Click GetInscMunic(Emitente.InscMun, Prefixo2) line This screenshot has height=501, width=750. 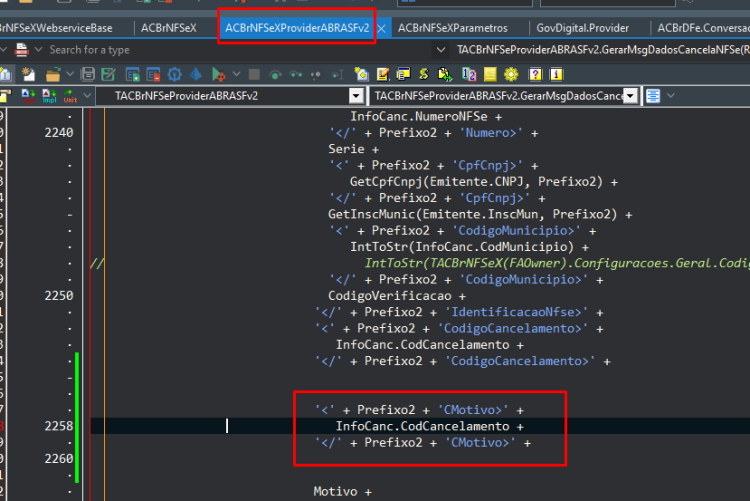pos(480,214)
